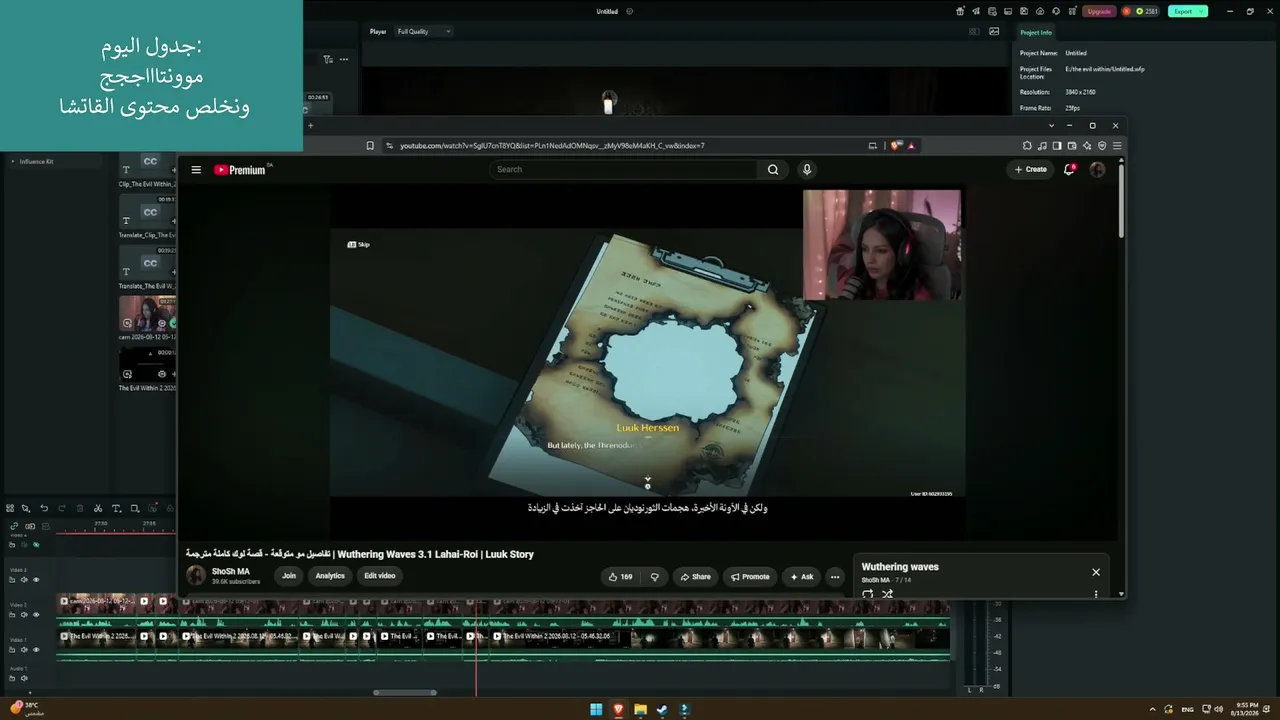This screenshot has width=1280, height=720.
Task: Open channel Analytics button
Action: [x=330, y=576]
